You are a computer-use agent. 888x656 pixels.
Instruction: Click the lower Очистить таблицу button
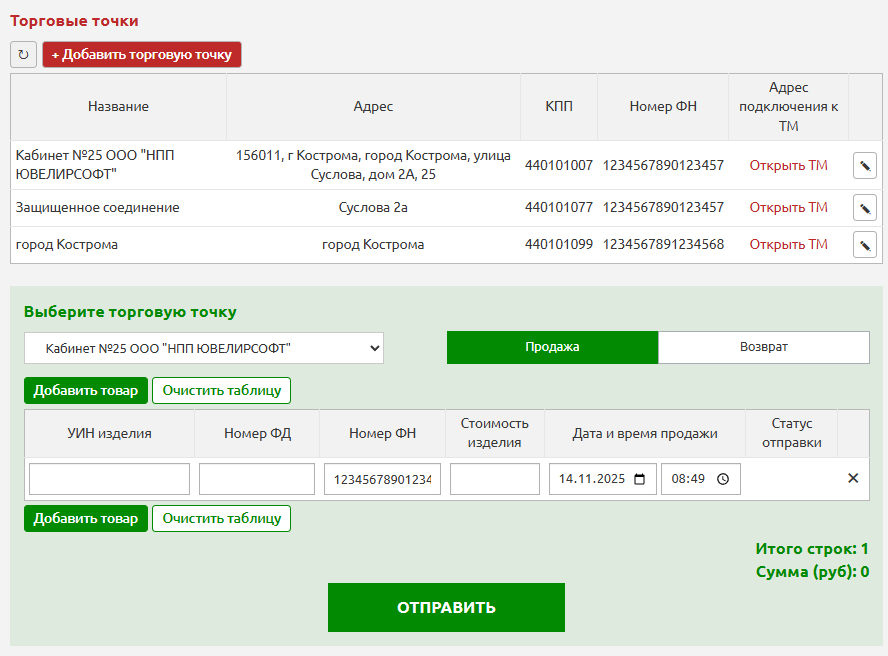tap(221, 518)
